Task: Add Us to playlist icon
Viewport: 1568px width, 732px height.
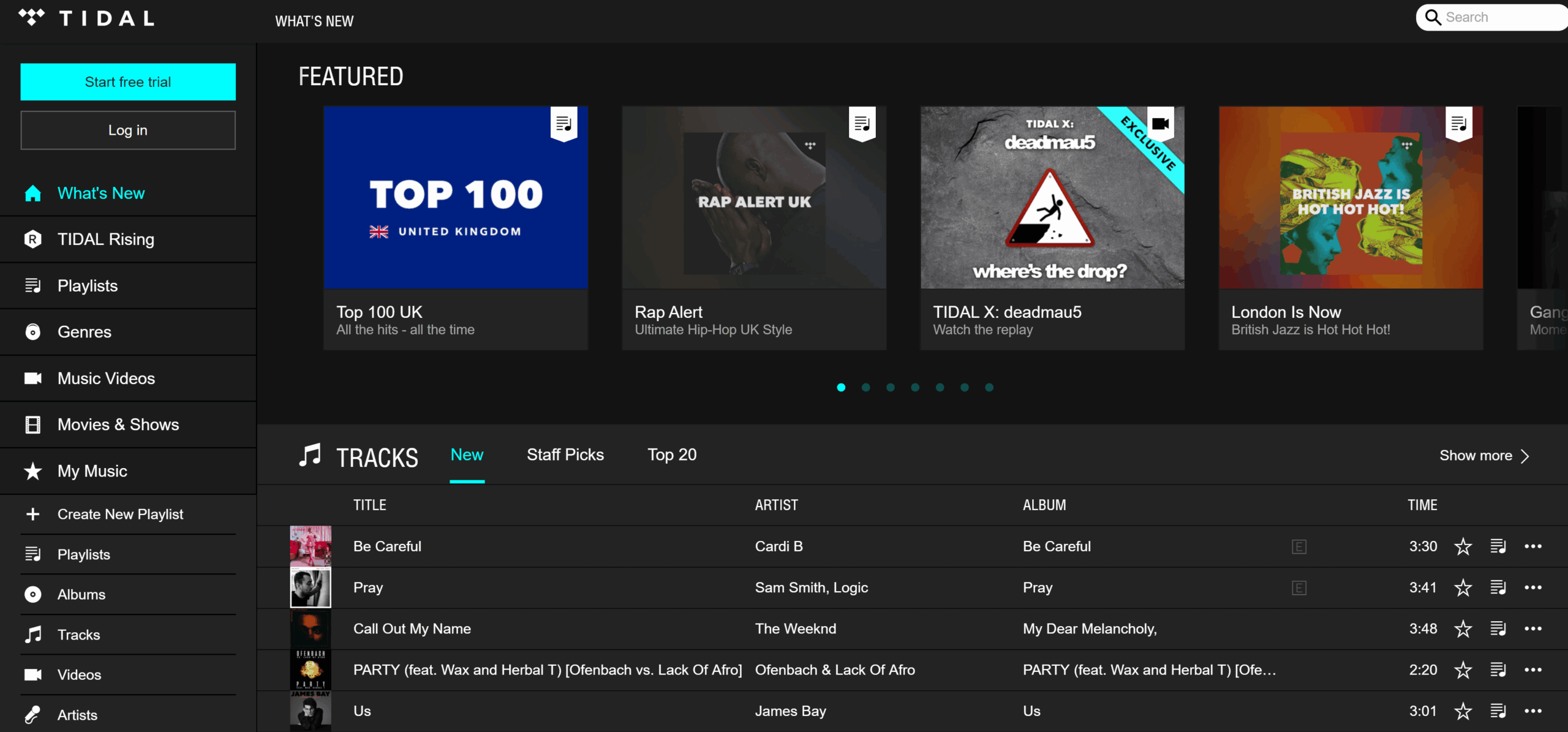Action: click(x=1498, y=711)
